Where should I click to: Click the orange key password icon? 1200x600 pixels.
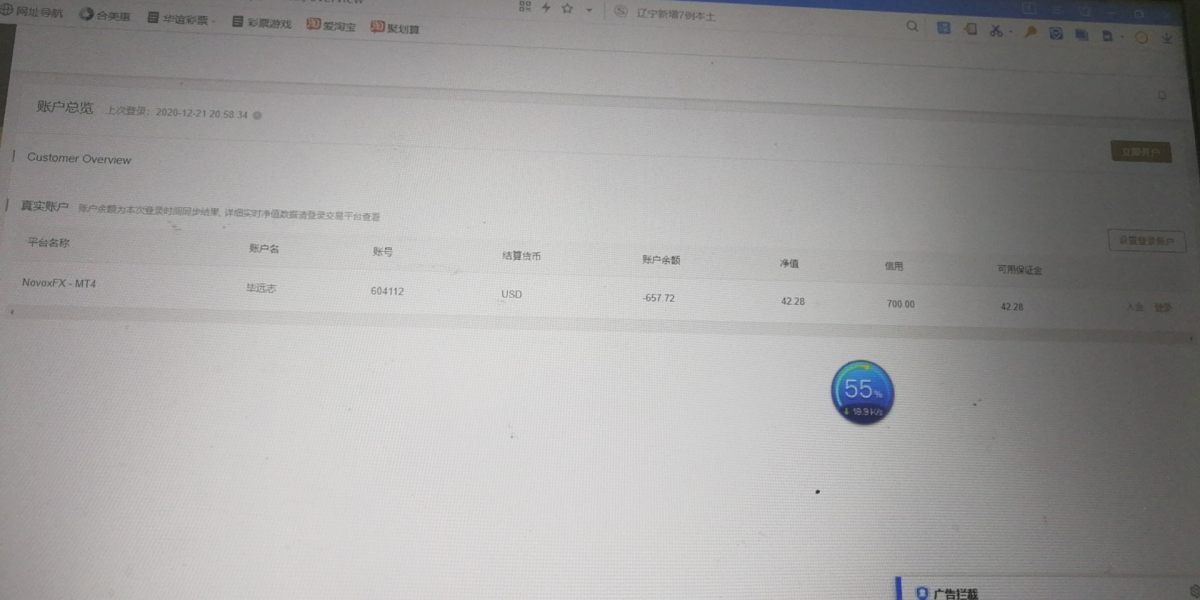coord(1029,32)
